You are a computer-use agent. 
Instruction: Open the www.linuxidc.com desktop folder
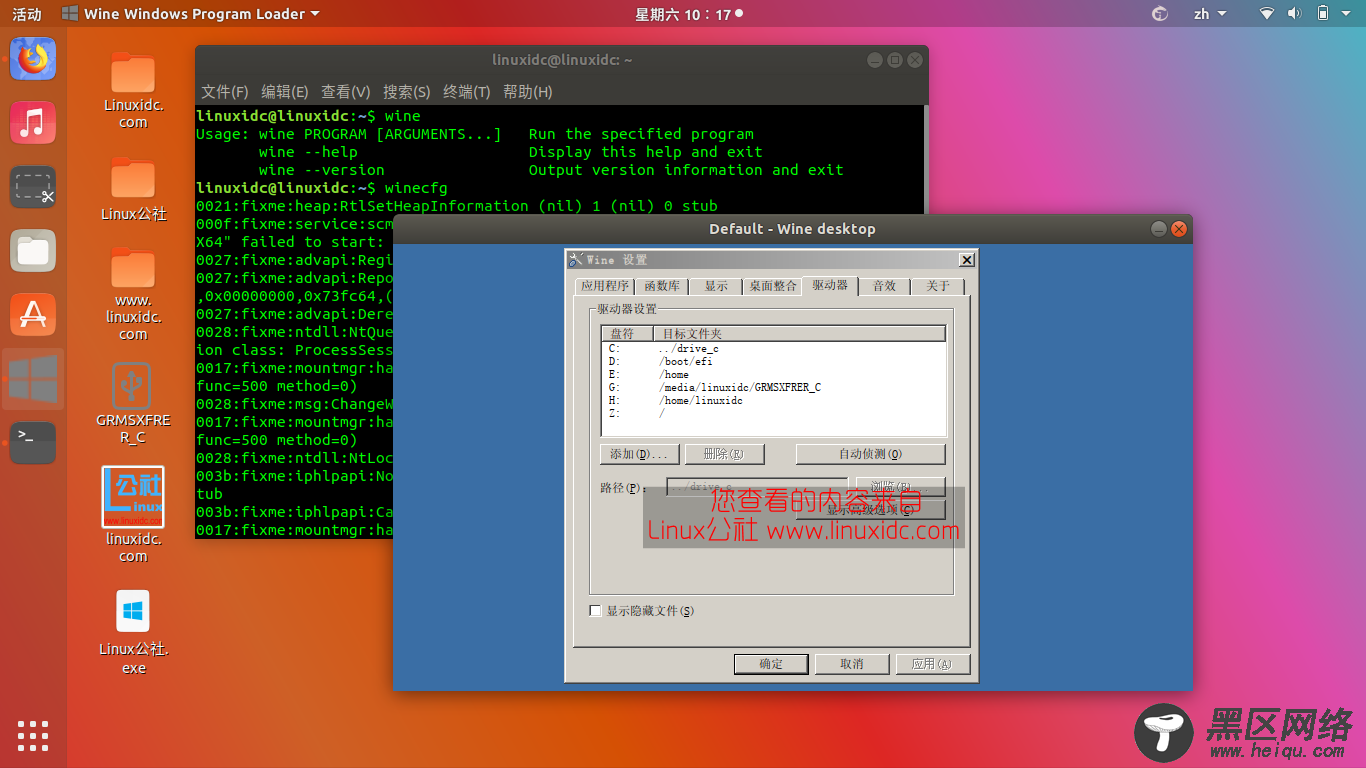(x=133, y=294)
